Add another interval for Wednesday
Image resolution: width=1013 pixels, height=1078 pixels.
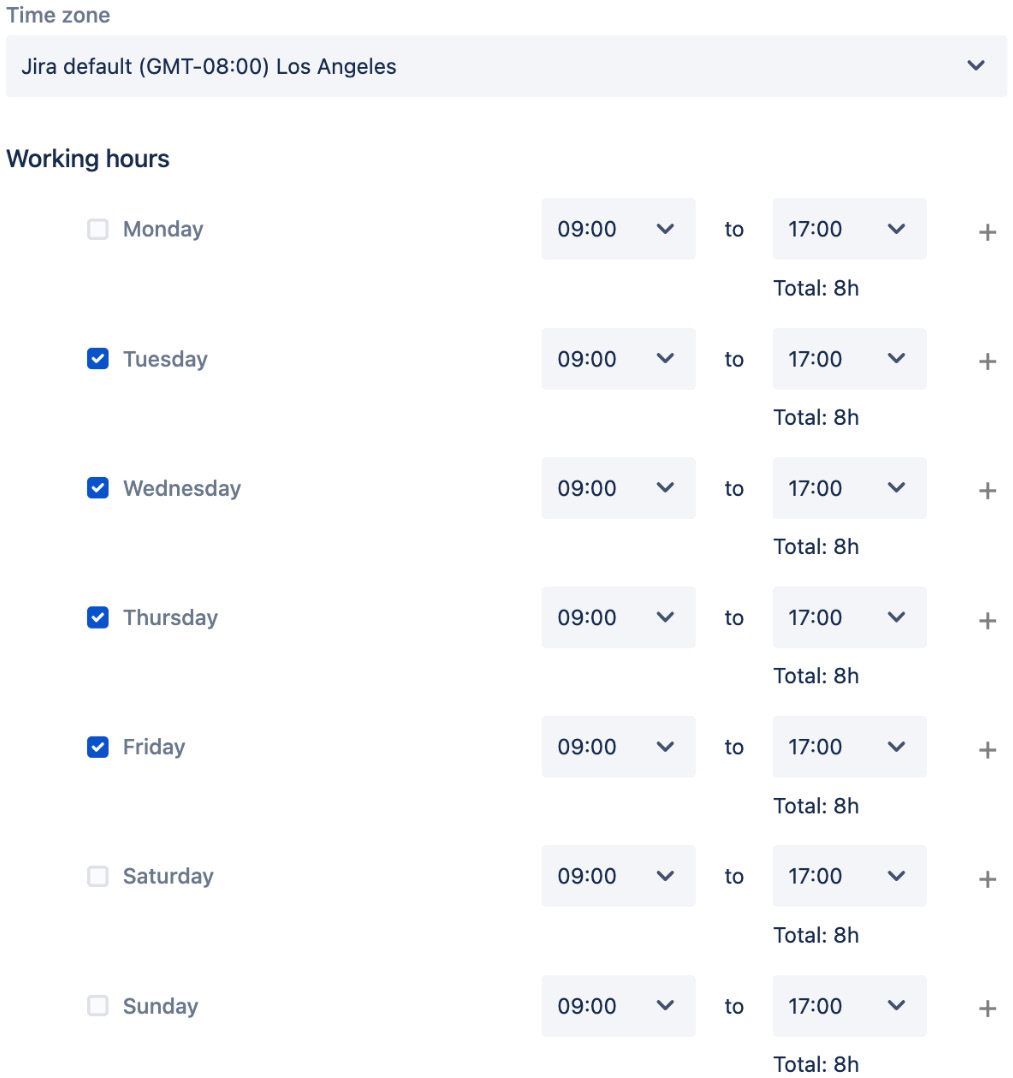click(x=987, y=490)
